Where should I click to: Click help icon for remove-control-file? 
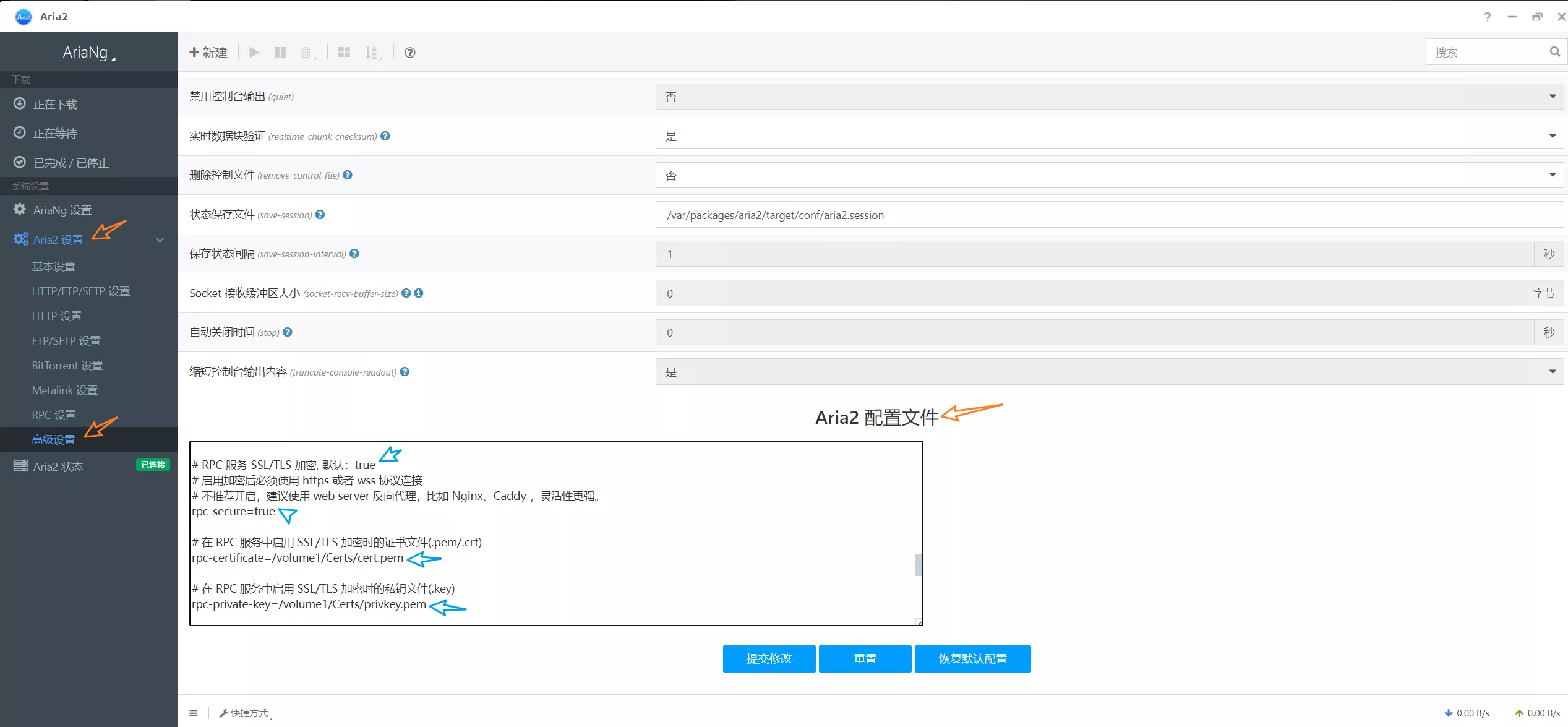348,175
